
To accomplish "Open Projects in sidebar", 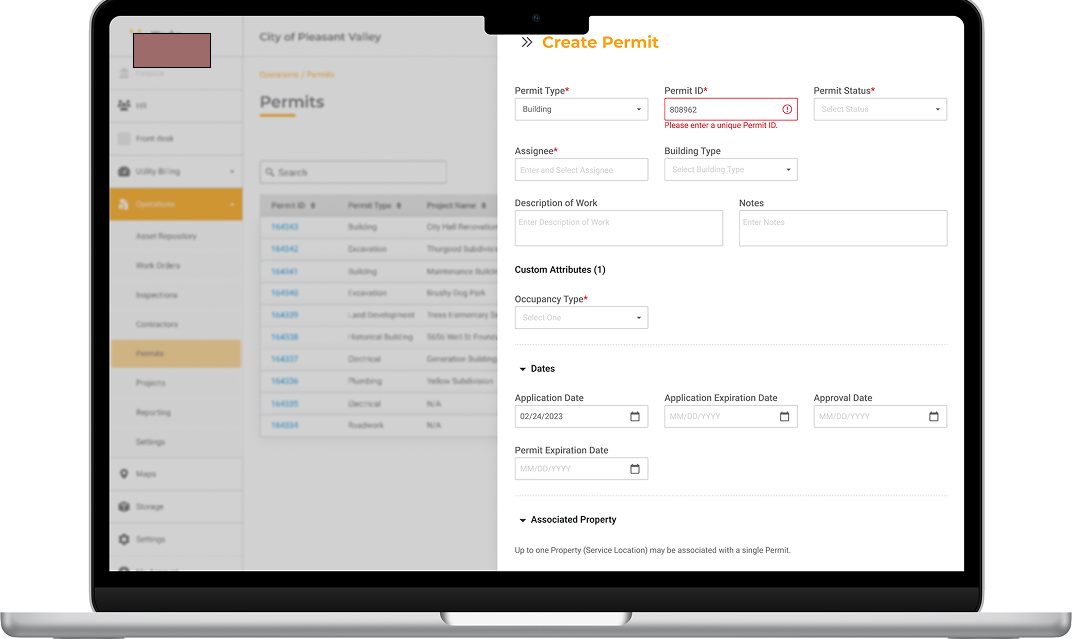I will pyautogui.click(x=150, y=383).
